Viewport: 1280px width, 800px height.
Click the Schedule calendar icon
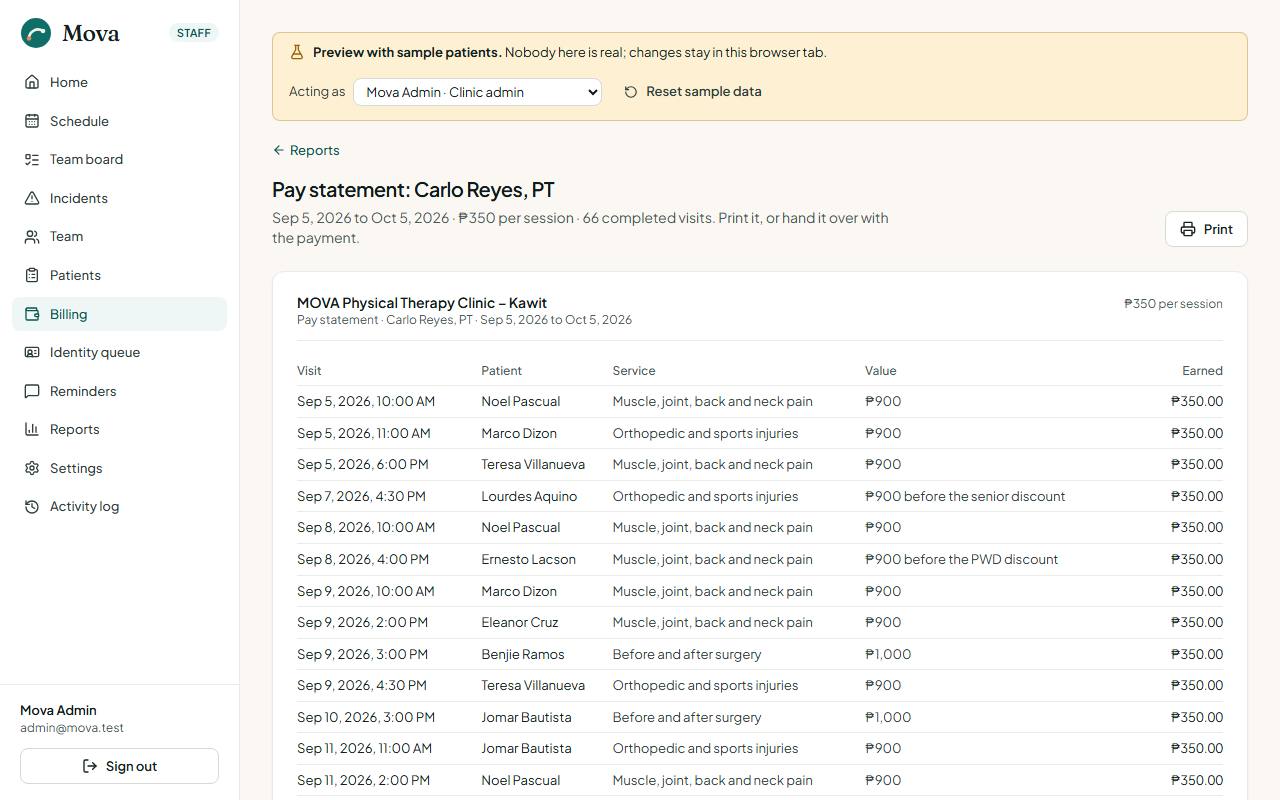coord(32,121)
